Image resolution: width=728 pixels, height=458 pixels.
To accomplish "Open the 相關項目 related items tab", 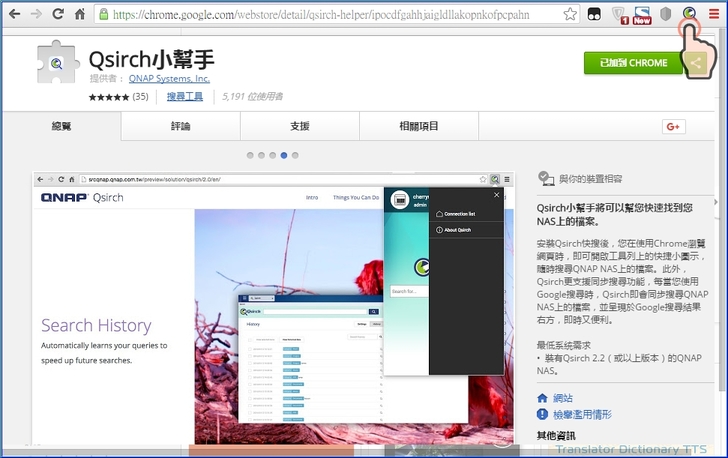I will click(x=418, y=126).
